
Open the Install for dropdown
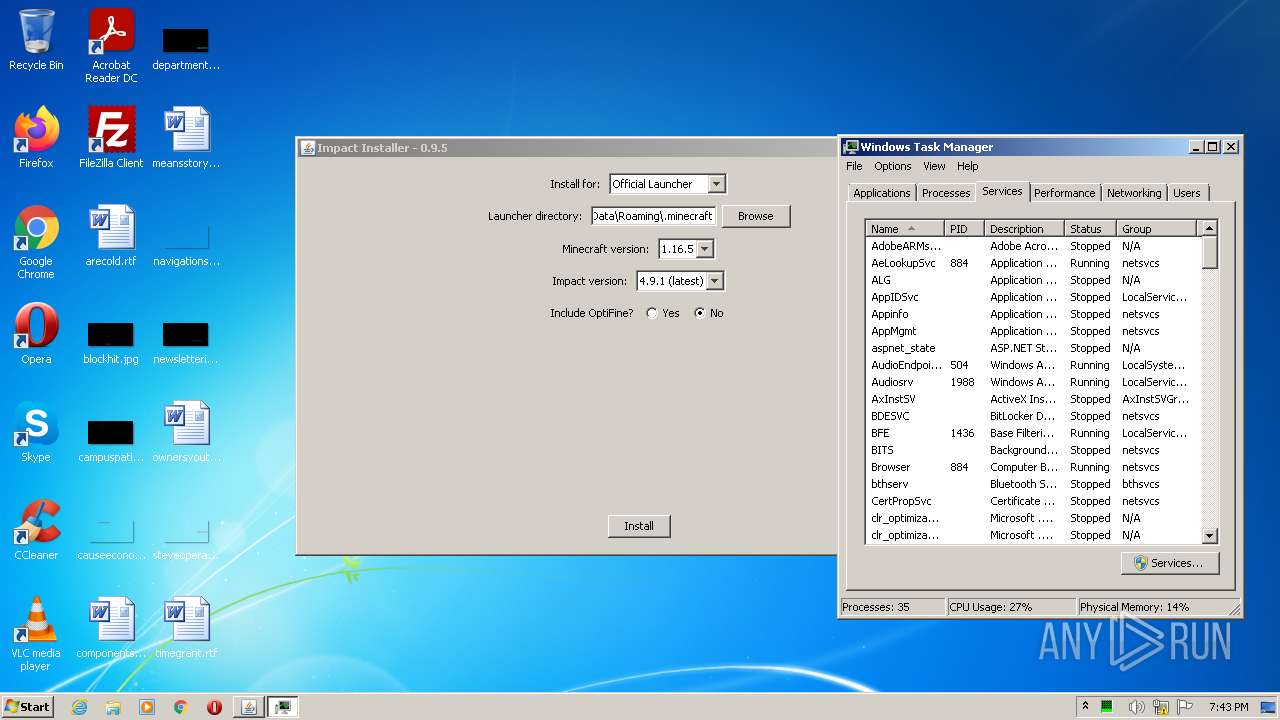tap(716, 184)
